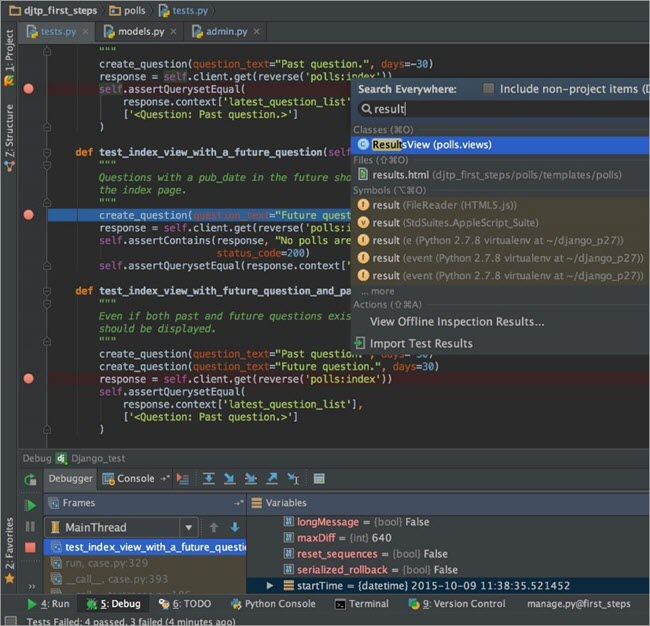This screenshot has height=626, width=650.
Task: Click the previous frame up arrow
Action: (x=213, y=527)
